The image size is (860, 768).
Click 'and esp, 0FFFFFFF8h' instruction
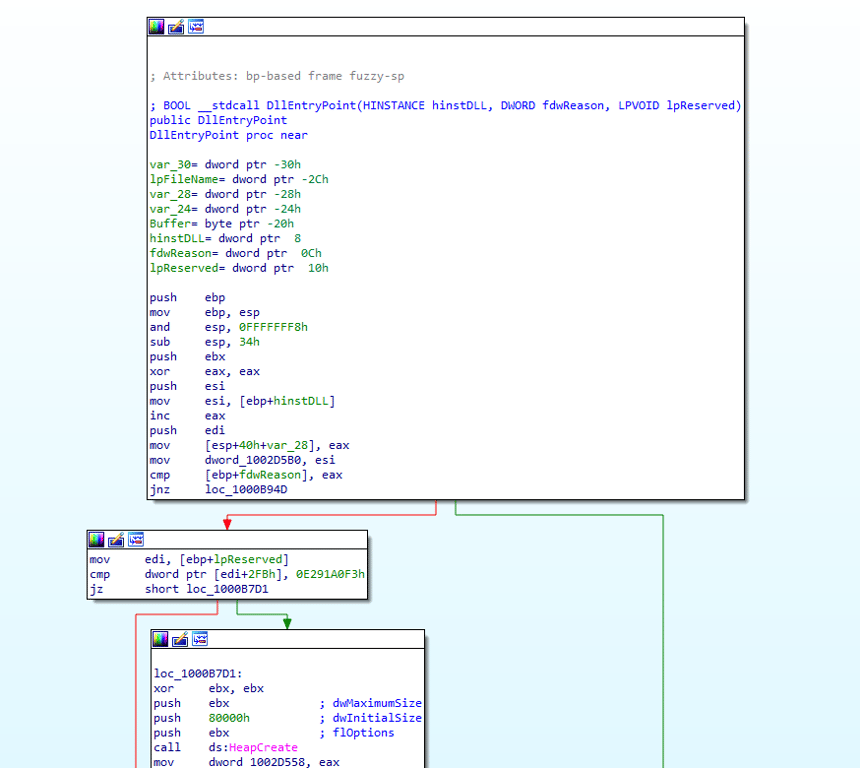click(x=229, y=327)
